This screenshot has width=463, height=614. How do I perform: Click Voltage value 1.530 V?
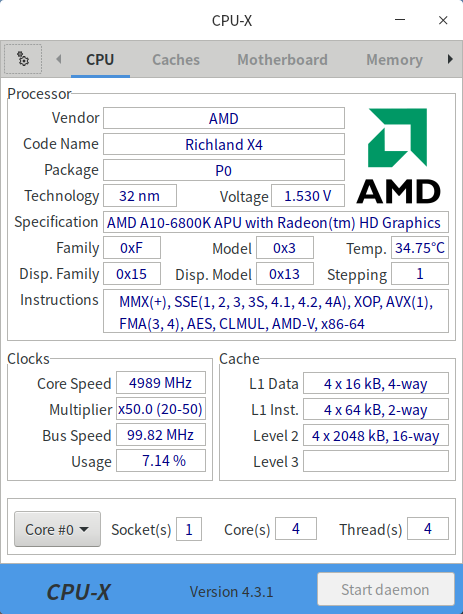coord(308,196)
